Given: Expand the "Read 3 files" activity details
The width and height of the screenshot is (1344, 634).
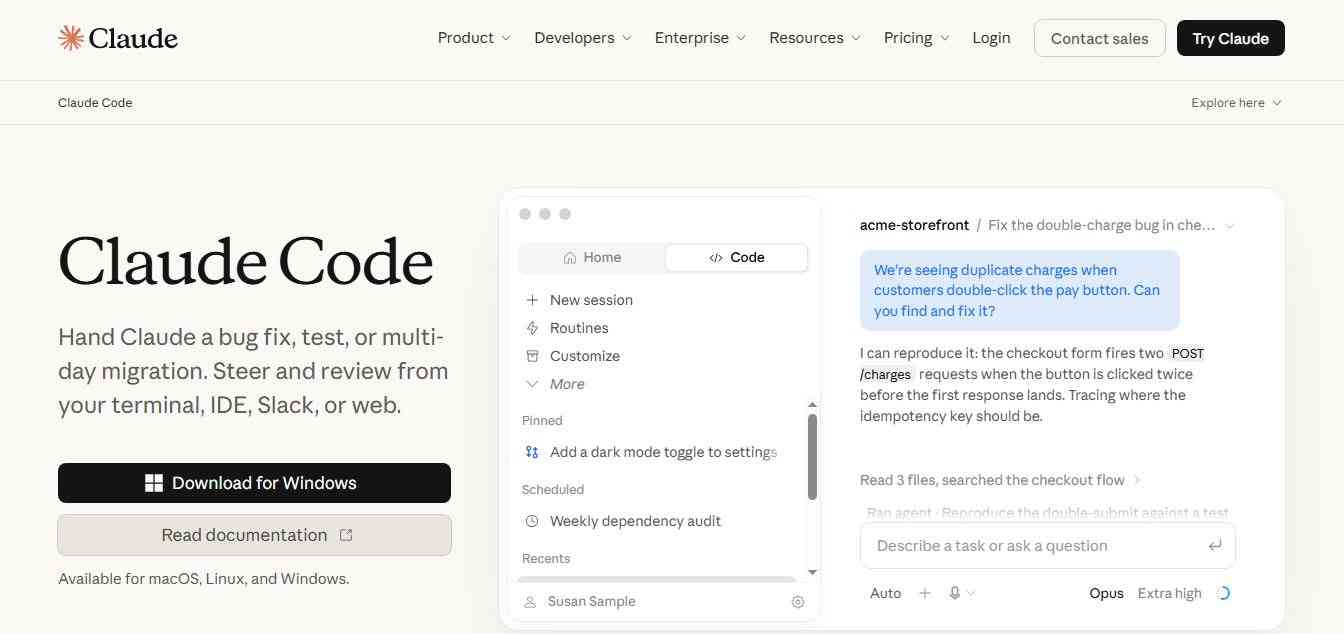Looking at the screenshot, I should (1000, 480).
